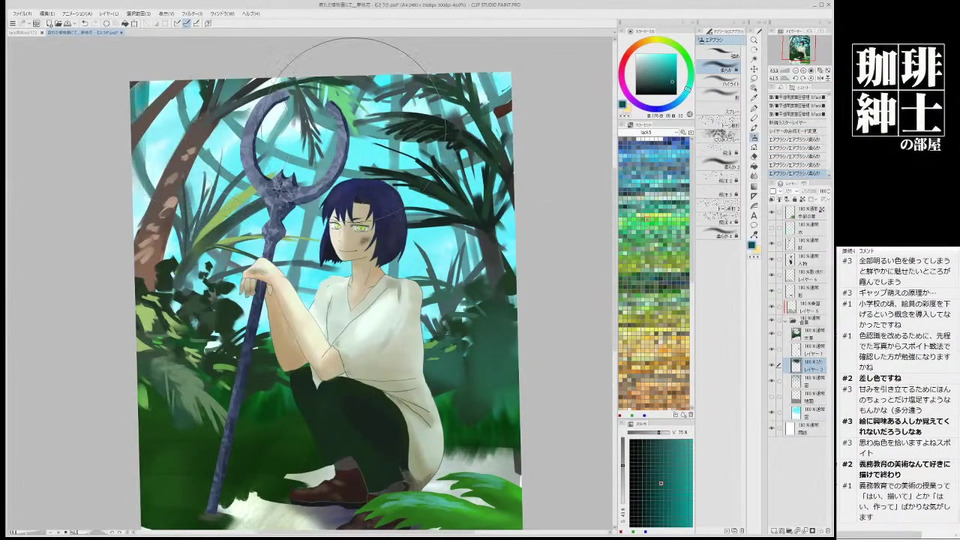The image size is (960, 540).
Task: Open the ファイル menu
Action: (x=23, y=13)
